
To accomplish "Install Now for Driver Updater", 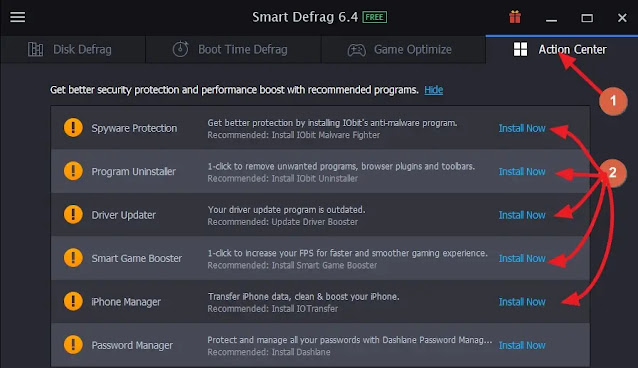I will tap(522, 215).
